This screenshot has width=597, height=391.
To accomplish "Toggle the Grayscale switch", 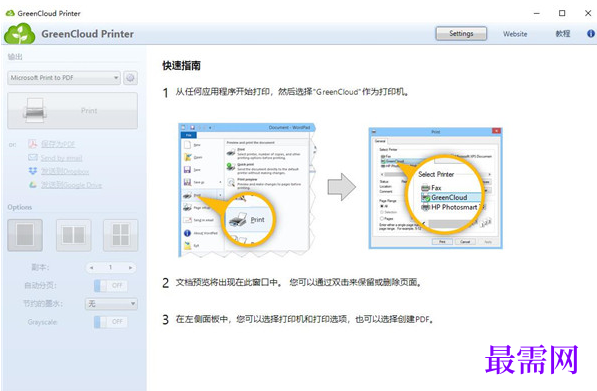I will [x=111, y=322].
